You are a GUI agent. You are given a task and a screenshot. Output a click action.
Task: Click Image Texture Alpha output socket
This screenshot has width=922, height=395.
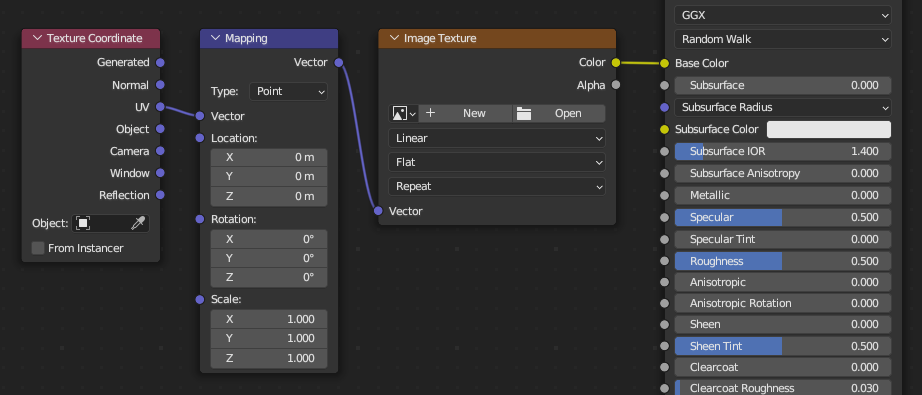point(616,85)
